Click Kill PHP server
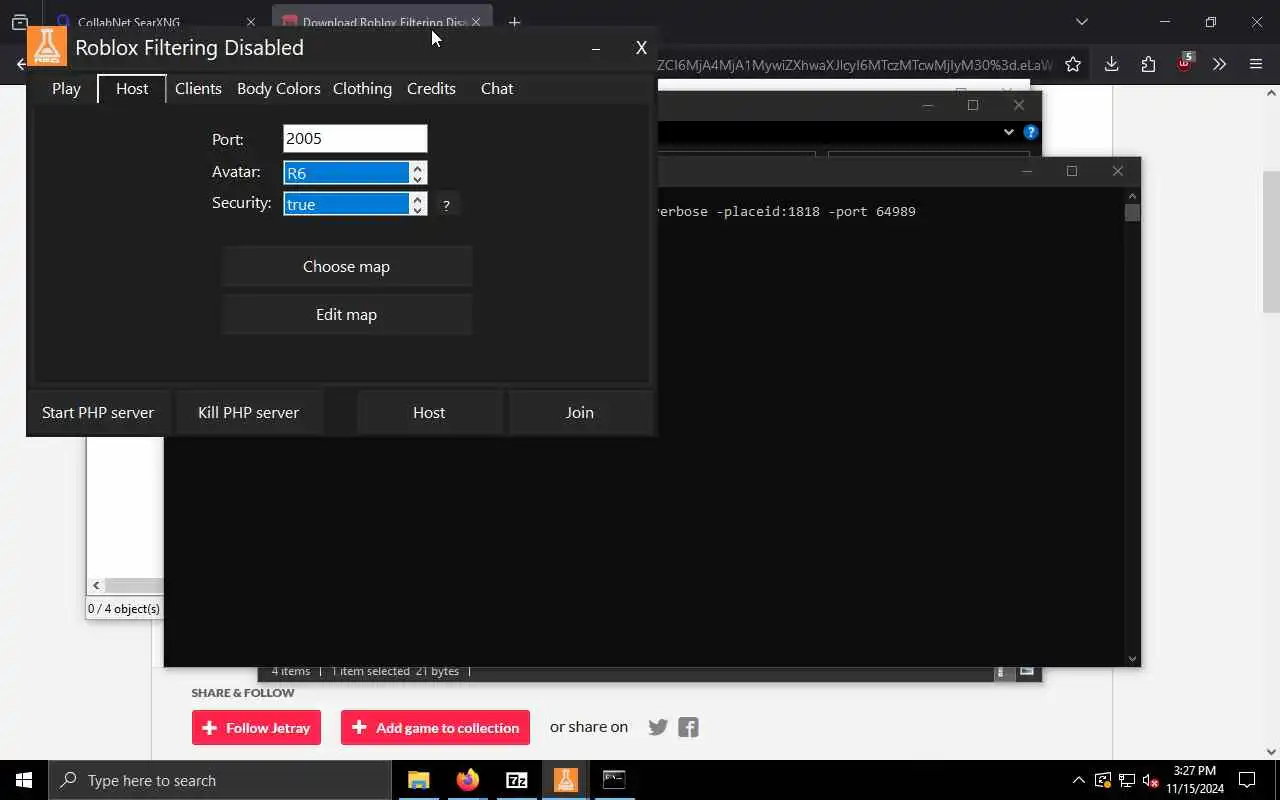1280x800 pixels. 248,412
